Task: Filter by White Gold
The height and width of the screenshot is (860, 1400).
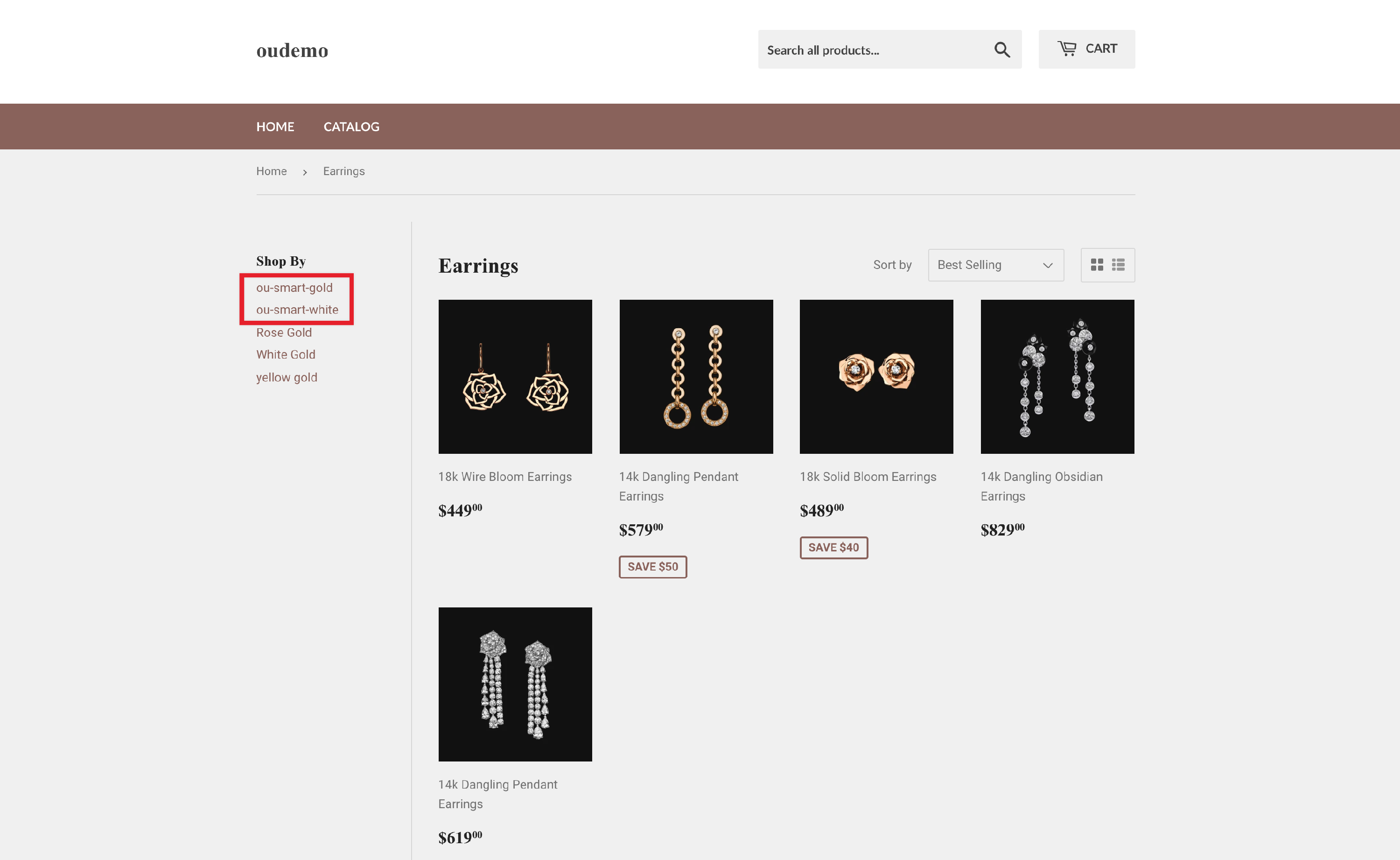Action: tap(285, 355)
